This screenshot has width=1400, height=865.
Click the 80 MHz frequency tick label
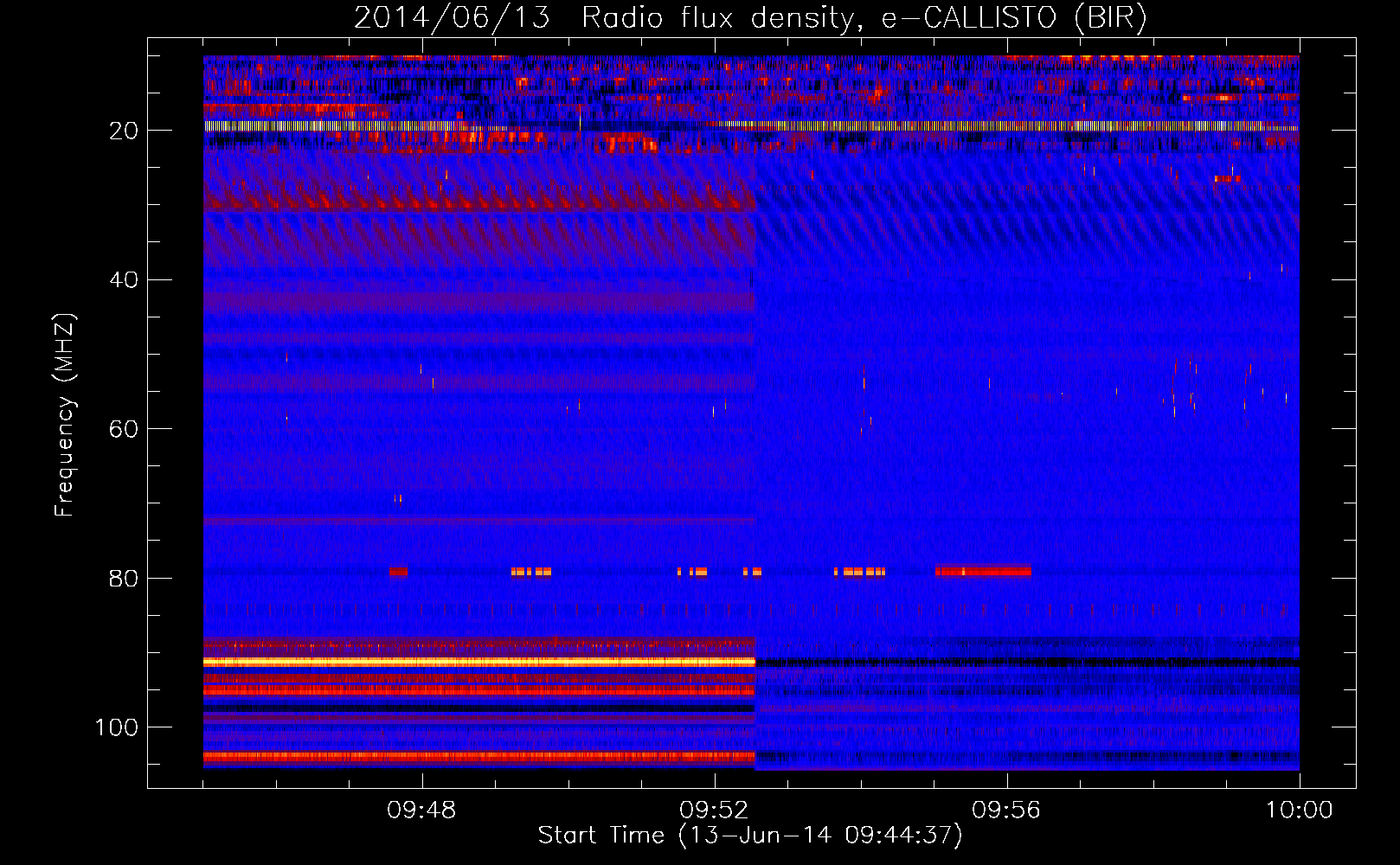point(124,579)
